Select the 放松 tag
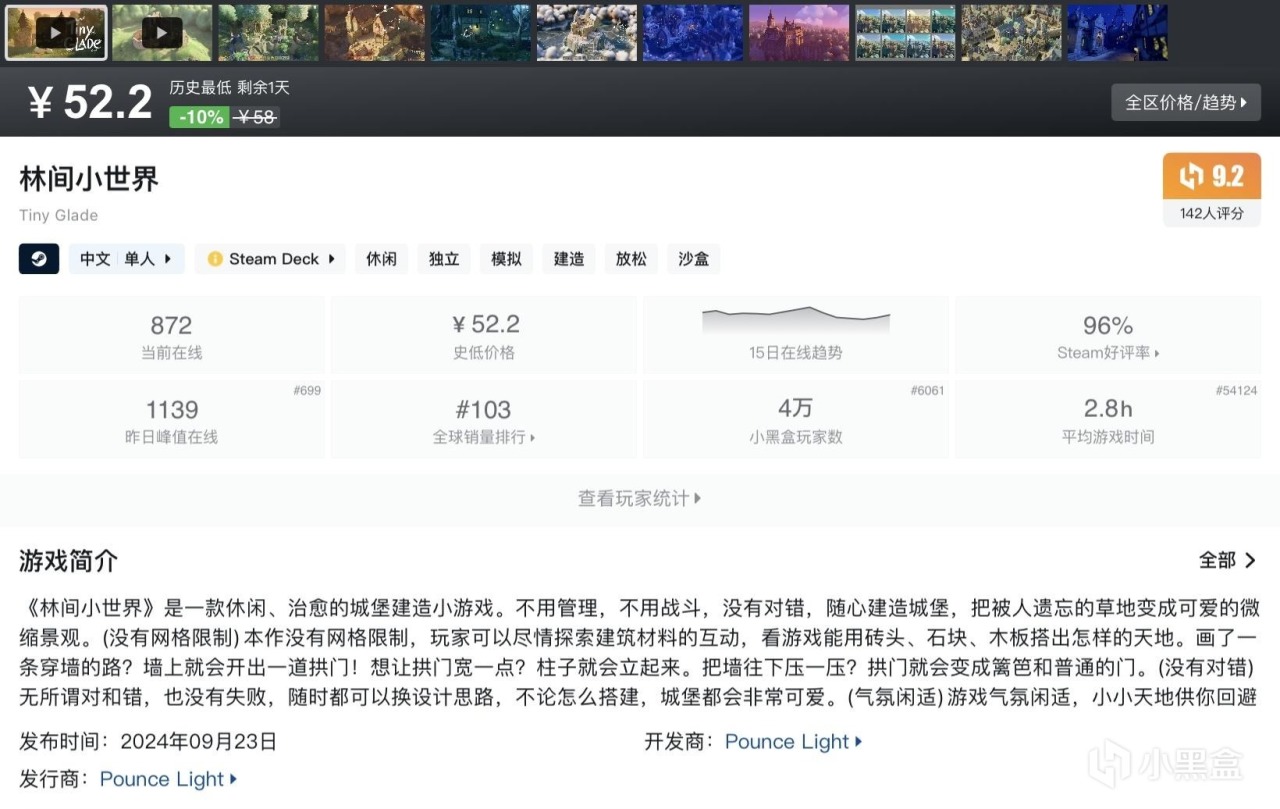This screenshot has width=1280, height=809. [631, 259]
